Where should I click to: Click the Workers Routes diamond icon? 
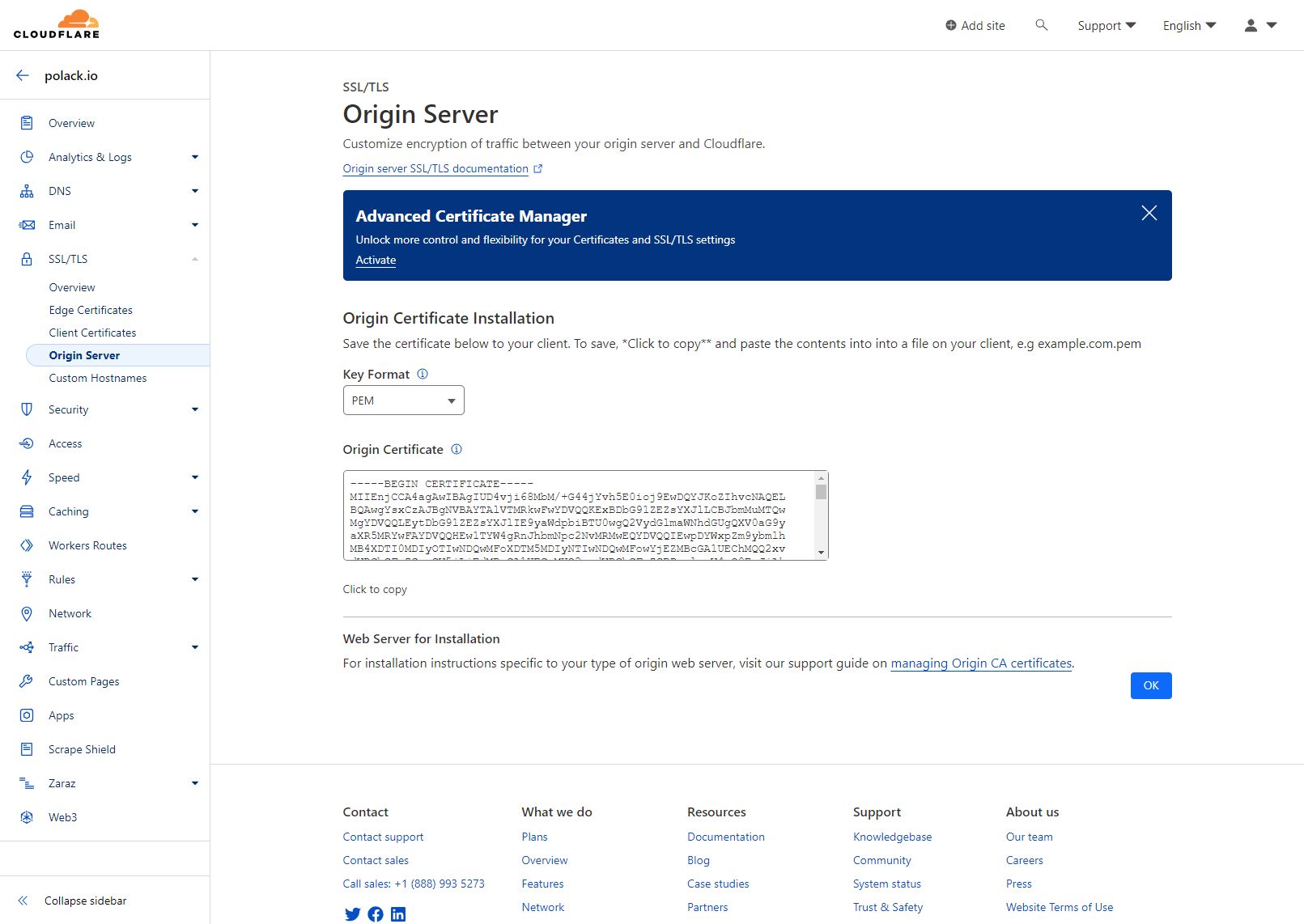pyautogui.click(x=27, y=545)
